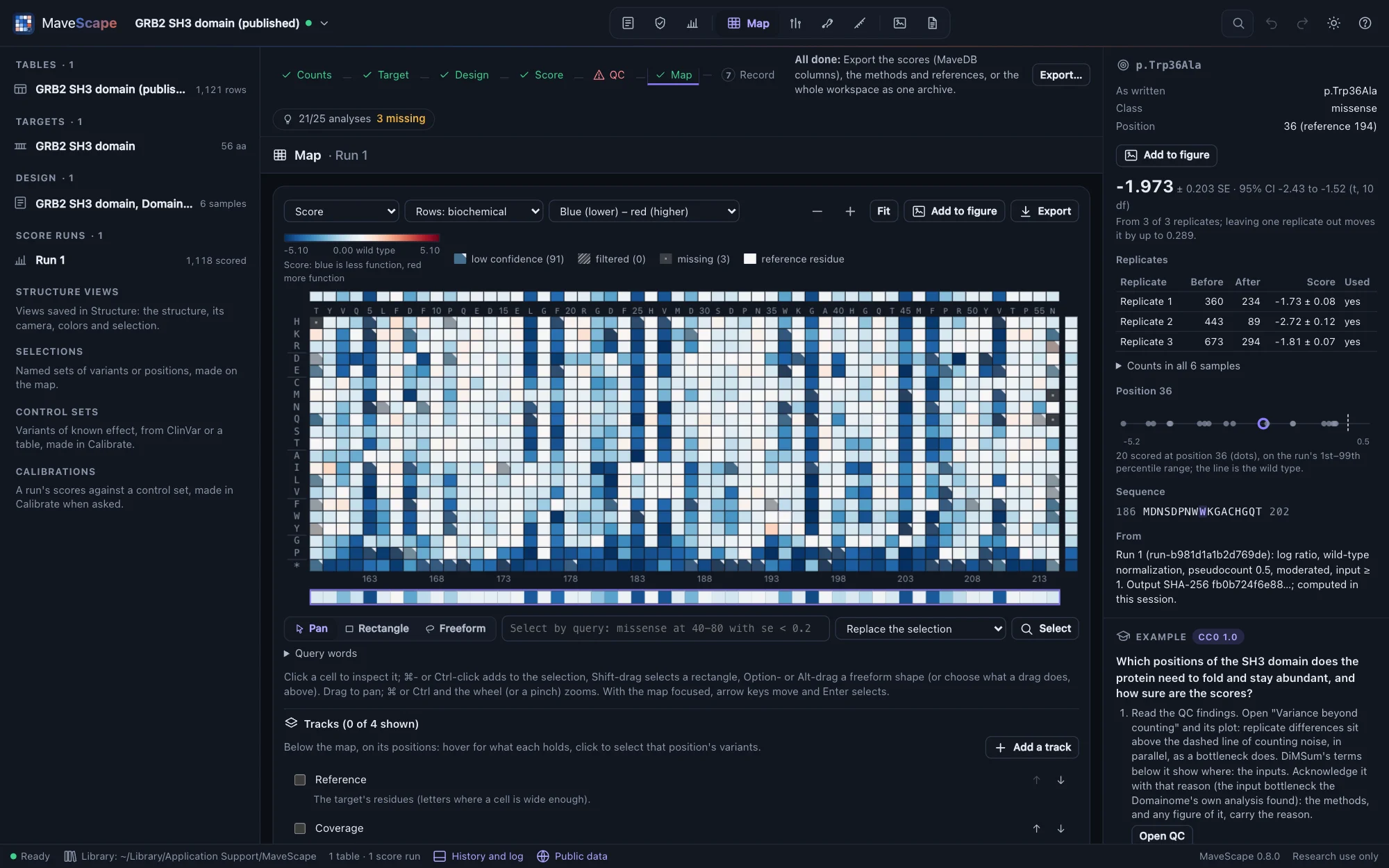Screen dimensions: 1389x868
Task: Open the ruler Calibrate icon in toolbar
Action: [x=859, y=23]
